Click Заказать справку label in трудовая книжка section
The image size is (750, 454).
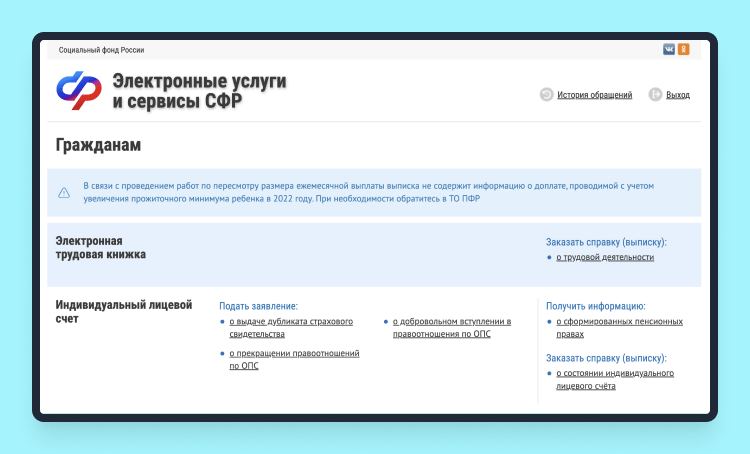[x=606, y=242]
